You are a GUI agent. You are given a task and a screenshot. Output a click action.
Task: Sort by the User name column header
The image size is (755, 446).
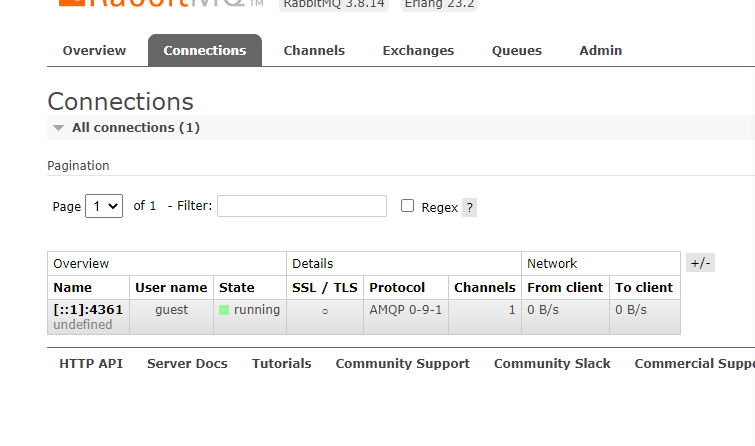[171, 288]
